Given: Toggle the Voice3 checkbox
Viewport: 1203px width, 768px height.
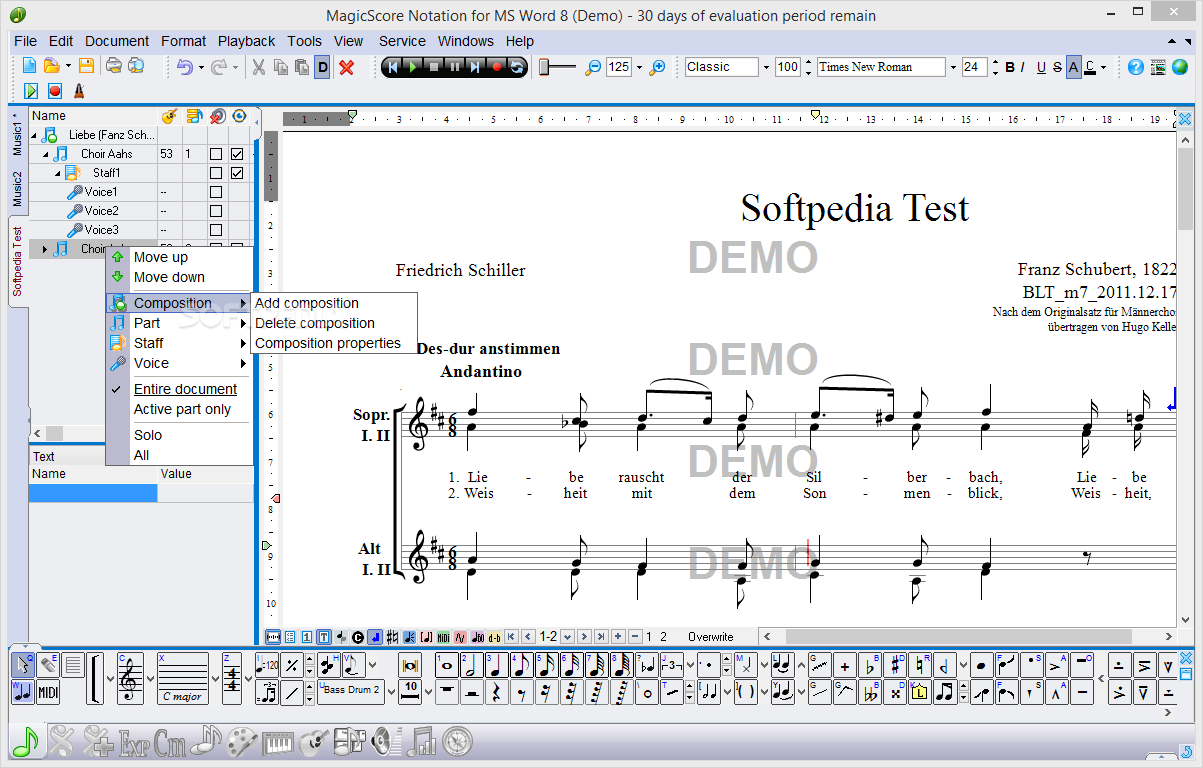Looking at the screenshot, I should [215, 230].
